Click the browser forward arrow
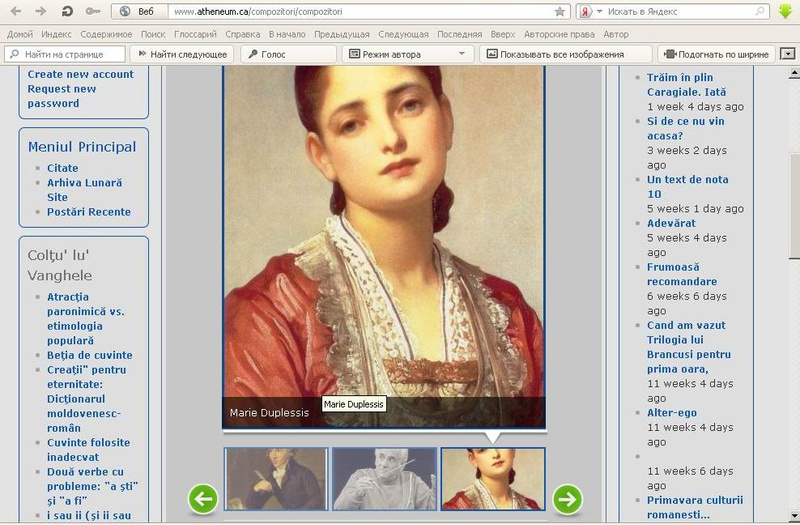This screenshot has height=525, width=800. coord(41,12)
